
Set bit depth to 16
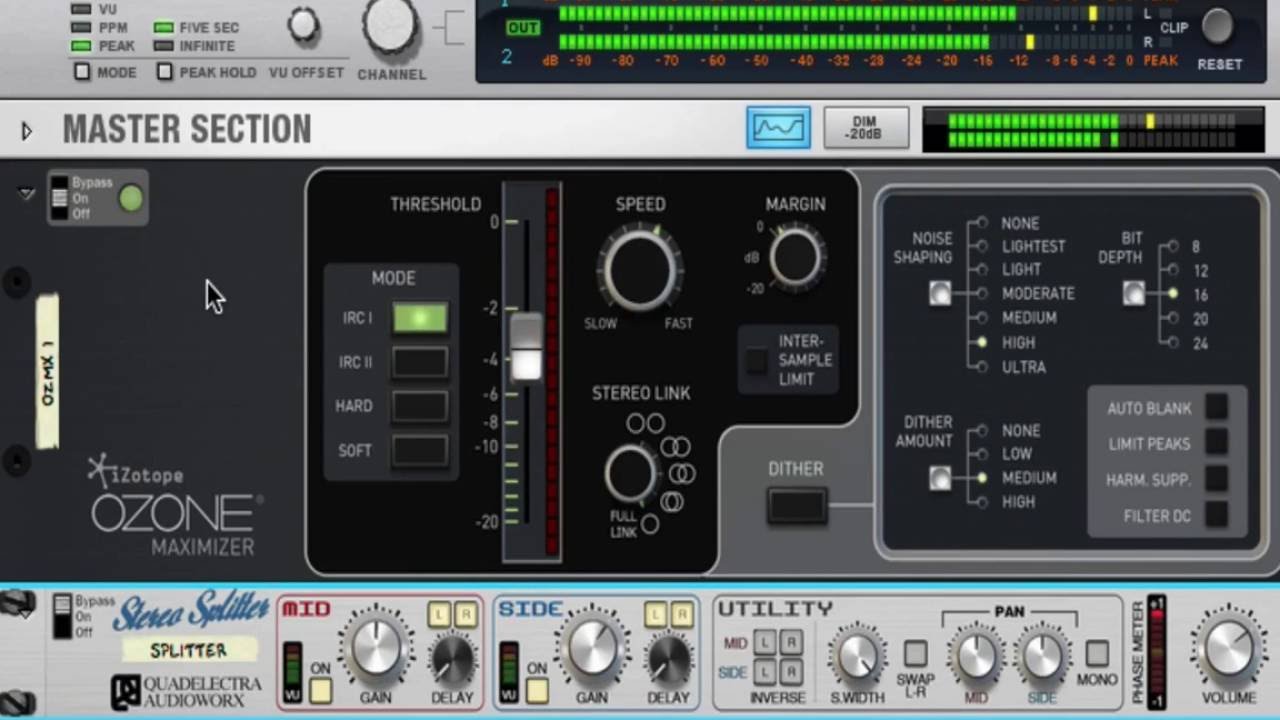[1173, 294]
